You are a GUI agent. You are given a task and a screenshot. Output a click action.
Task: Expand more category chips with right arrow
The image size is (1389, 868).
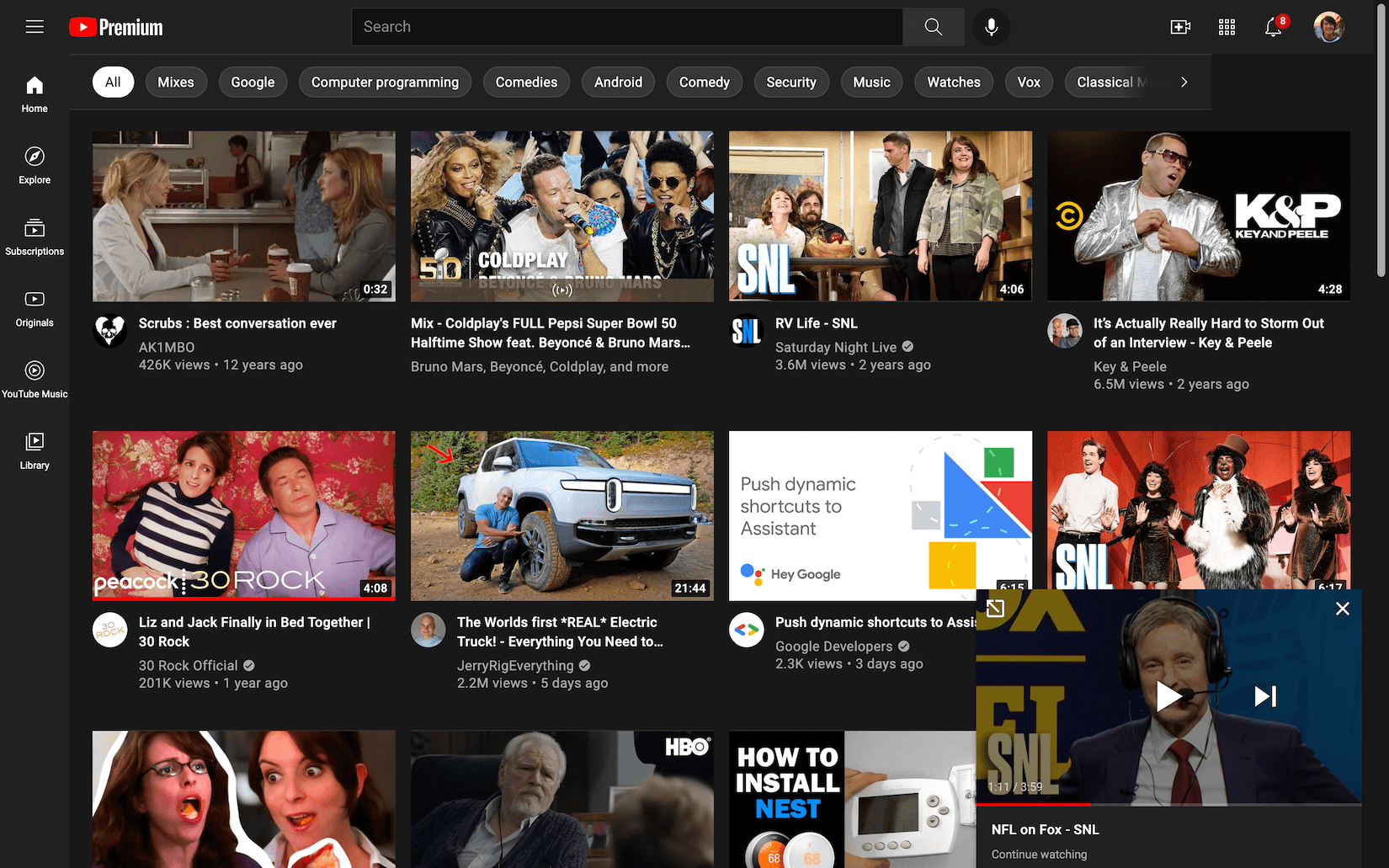1184,82
